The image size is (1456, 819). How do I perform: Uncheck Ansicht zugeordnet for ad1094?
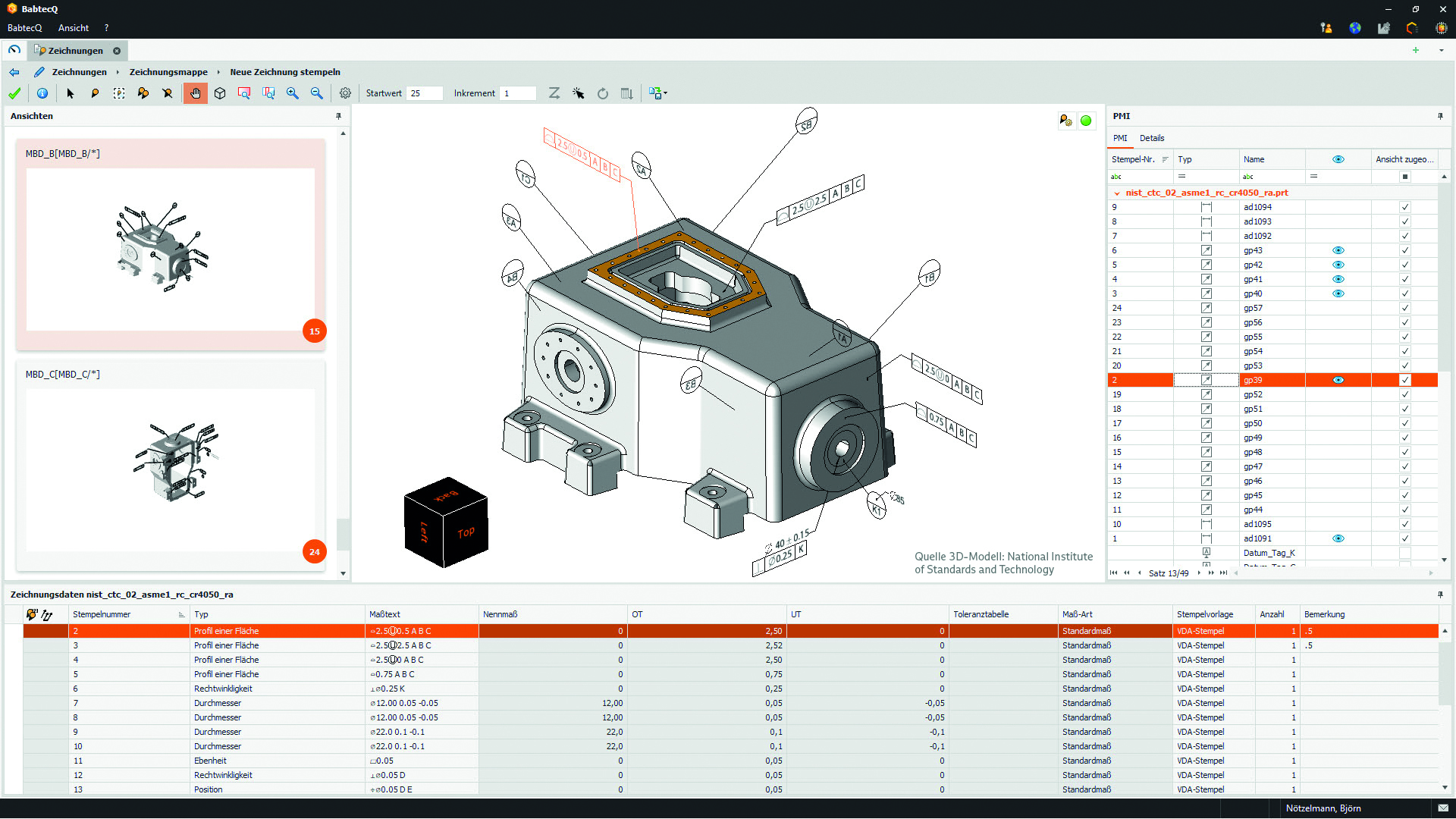pyautogui.click(x=1405, y=206)
